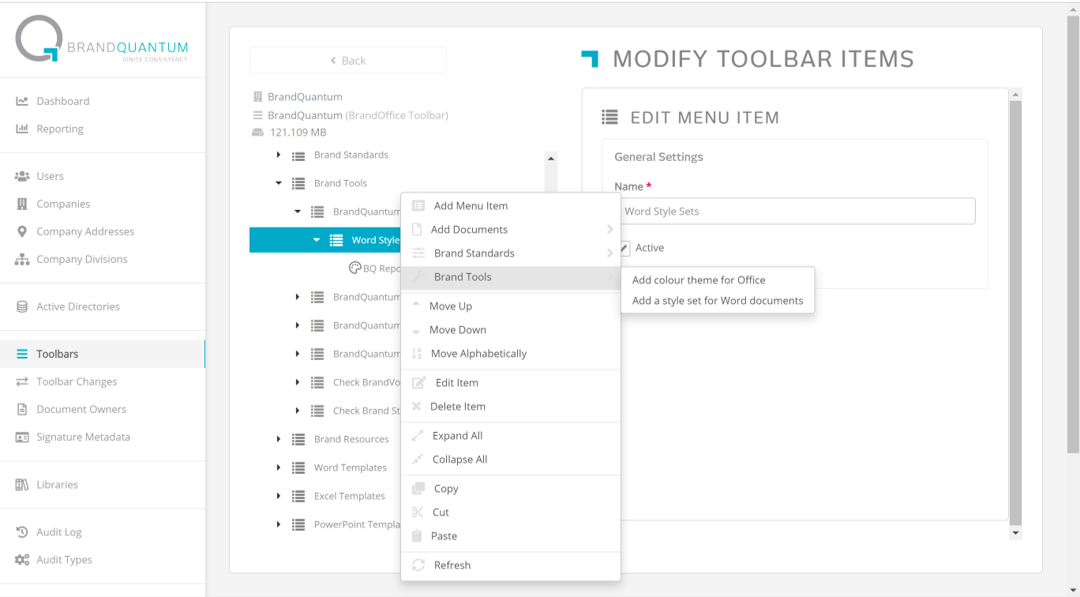Open the Reporting page
Viewport: 1080px width, 597px height.
point(60,129)
